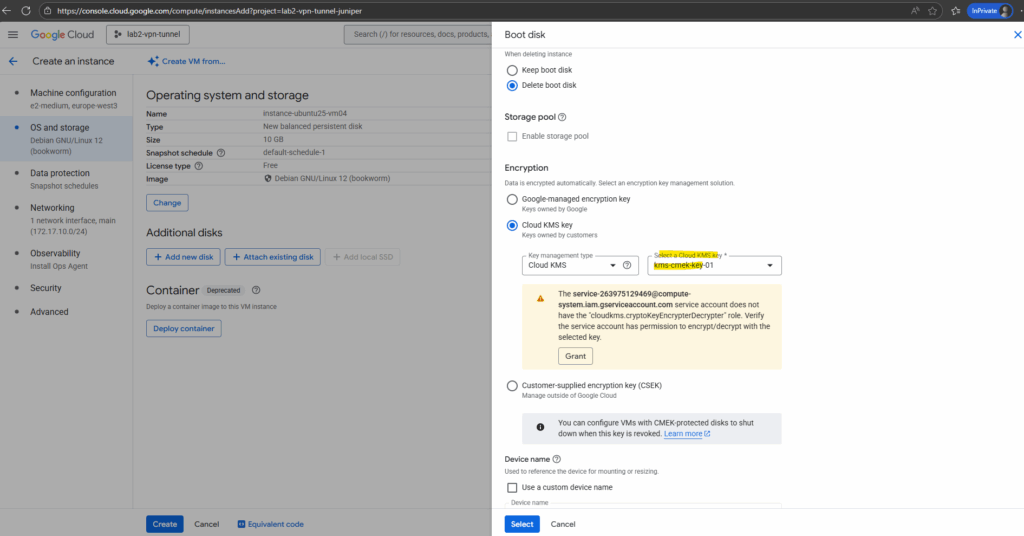Open Device name help icon
The height and width of the screenshot is (536, 1024).
(x=556, y=459)
